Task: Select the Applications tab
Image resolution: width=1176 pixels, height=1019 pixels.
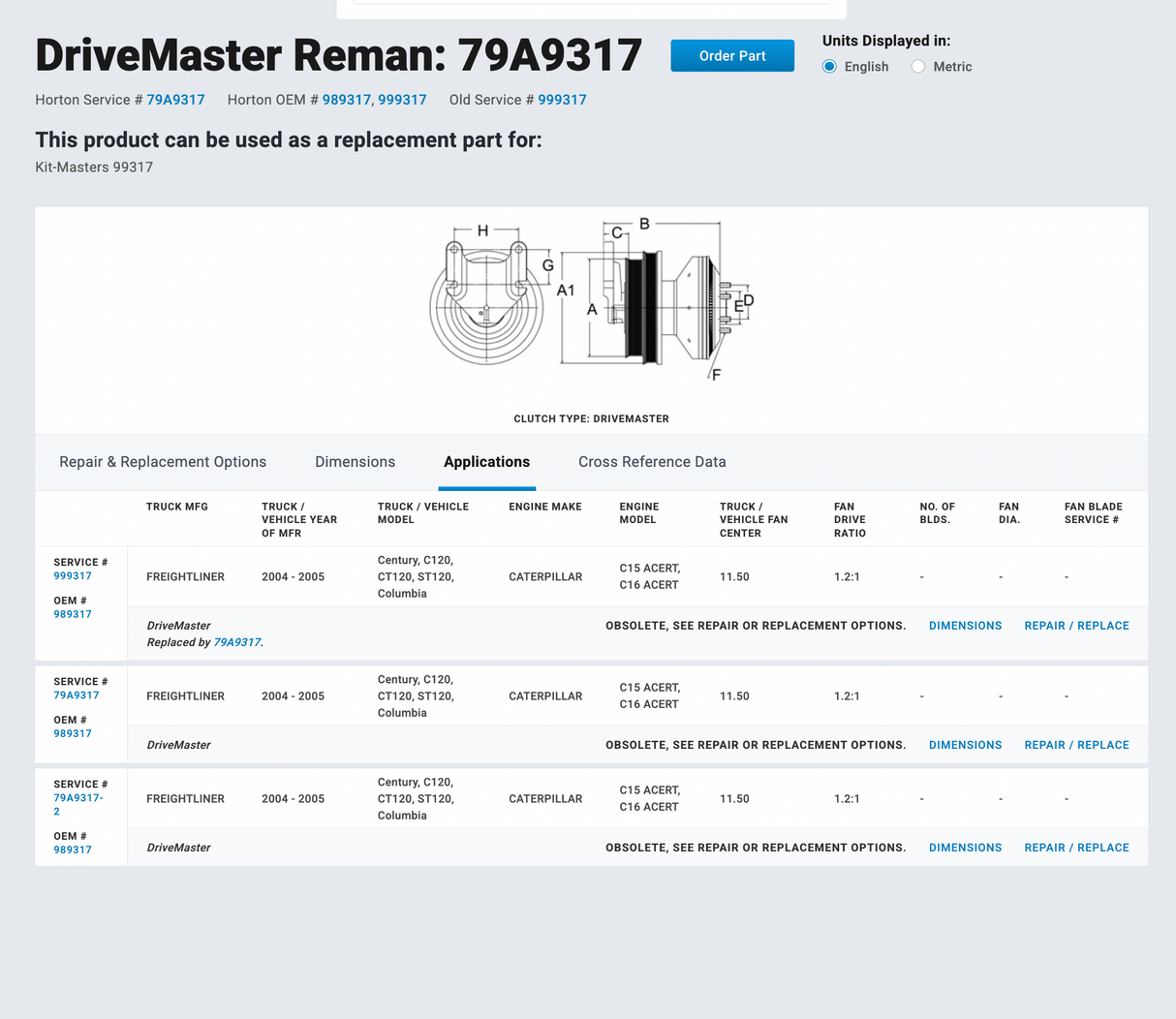Action: click(x=486, y=462)
